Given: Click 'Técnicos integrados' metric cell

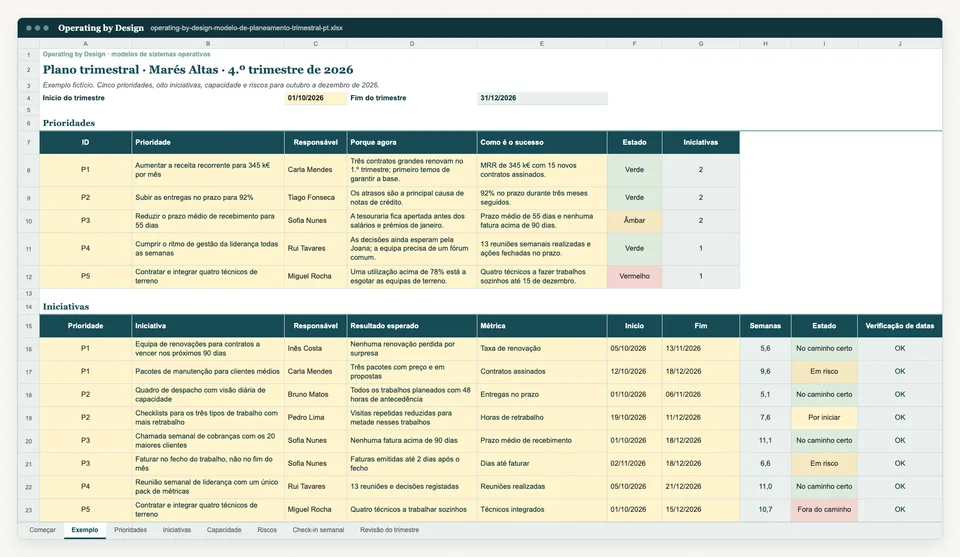Looking at the screenshot, I should 542,510.
